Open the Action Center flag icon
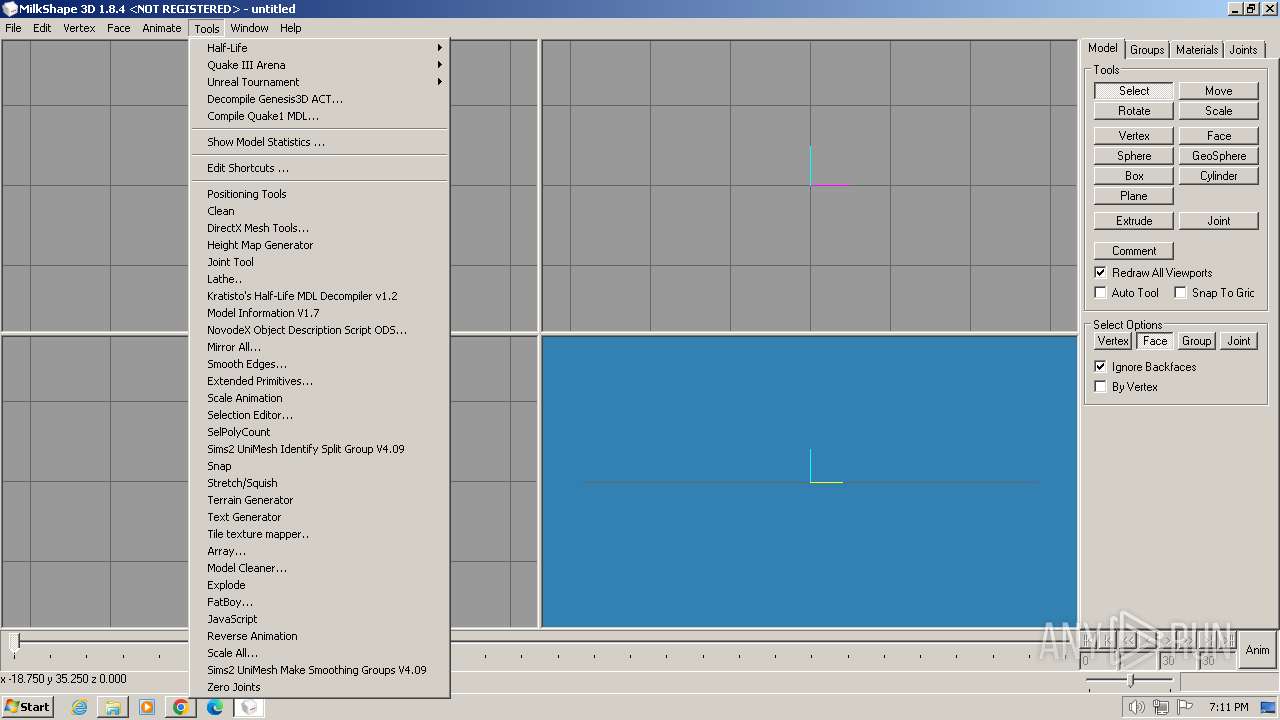 coord(1184,707)
